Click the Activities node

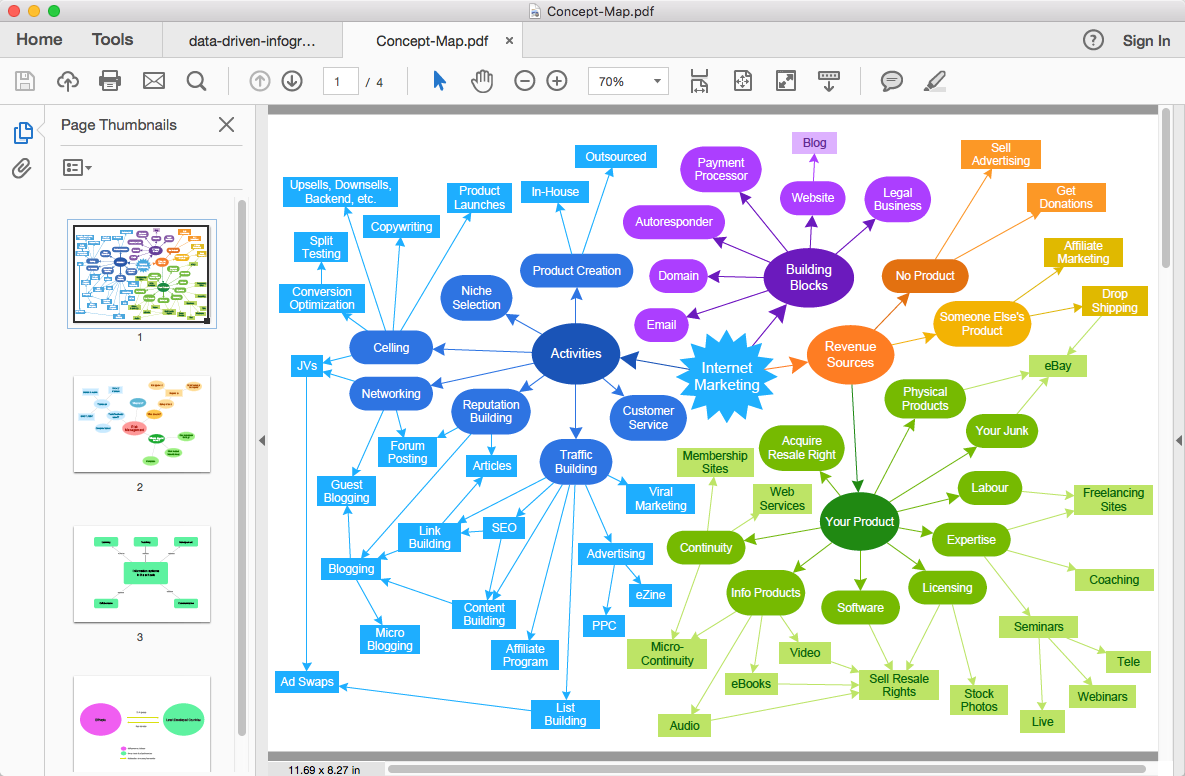pyautogui.click(x=576, y=353)
